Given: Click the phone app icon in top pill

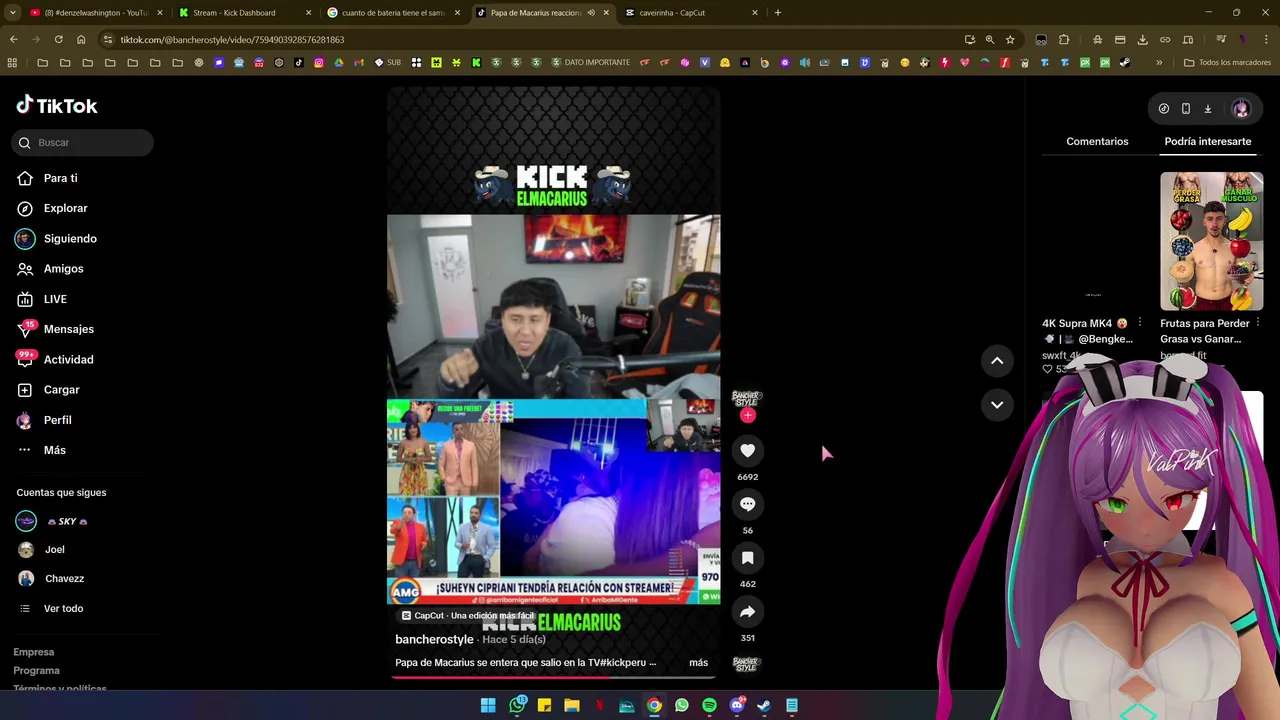Looking at the screenshot, I should [1186, 109].
